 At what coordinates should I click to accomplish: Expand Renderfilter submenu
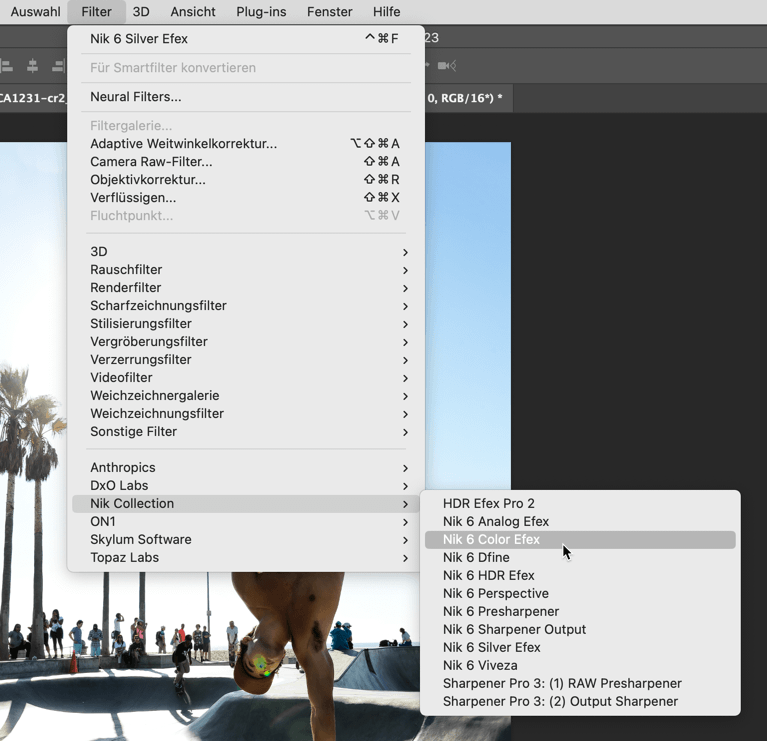[x=246, y=288]
